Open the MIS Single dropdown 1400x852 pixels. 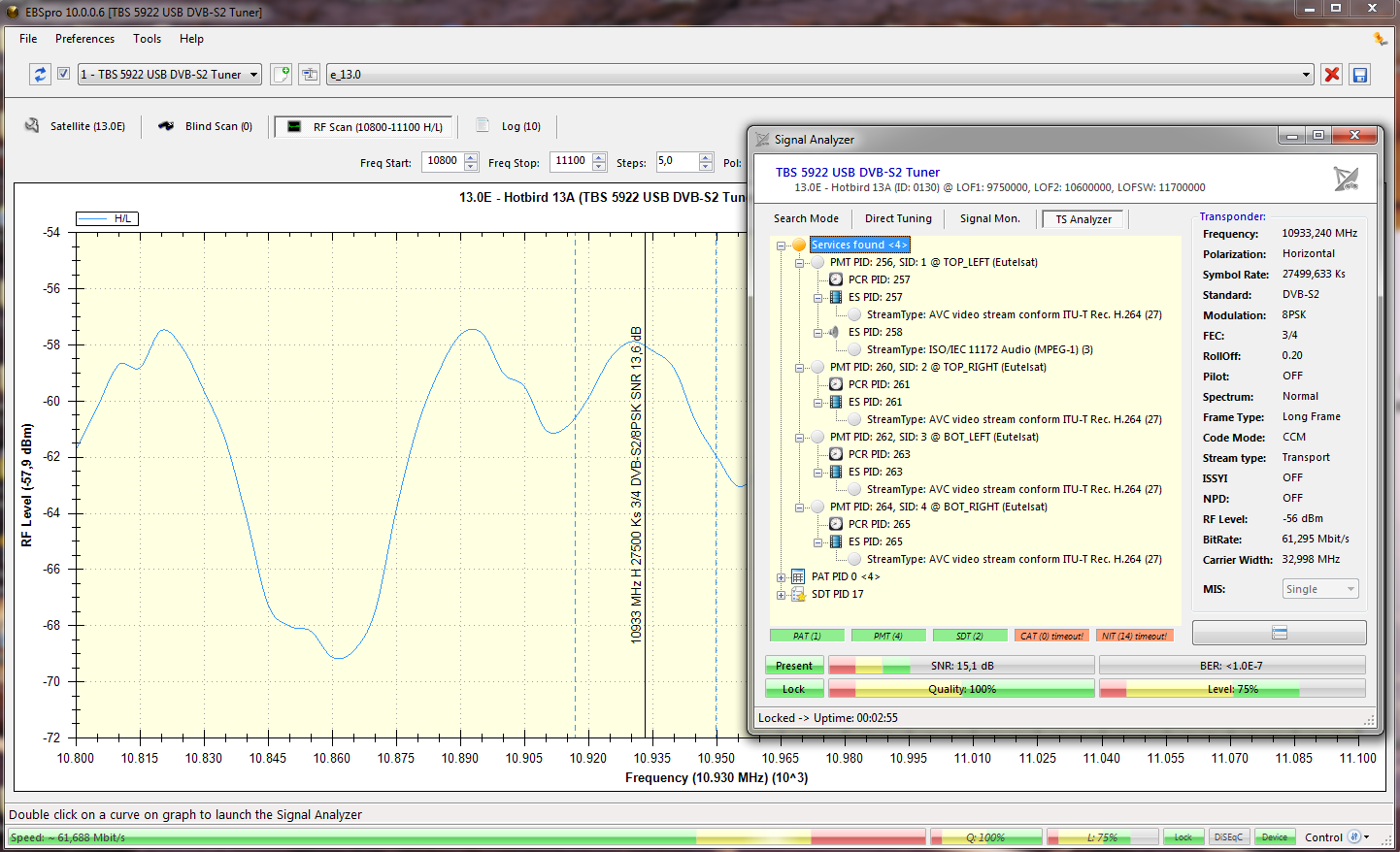tap(1320, 589)
